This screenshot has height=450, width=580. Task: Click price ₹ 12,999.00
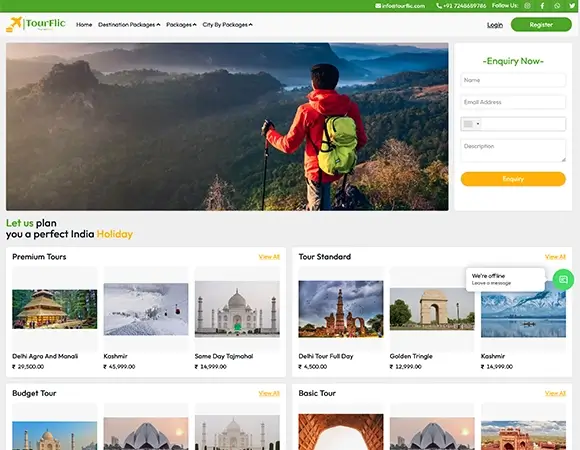[x=405, y=366]
